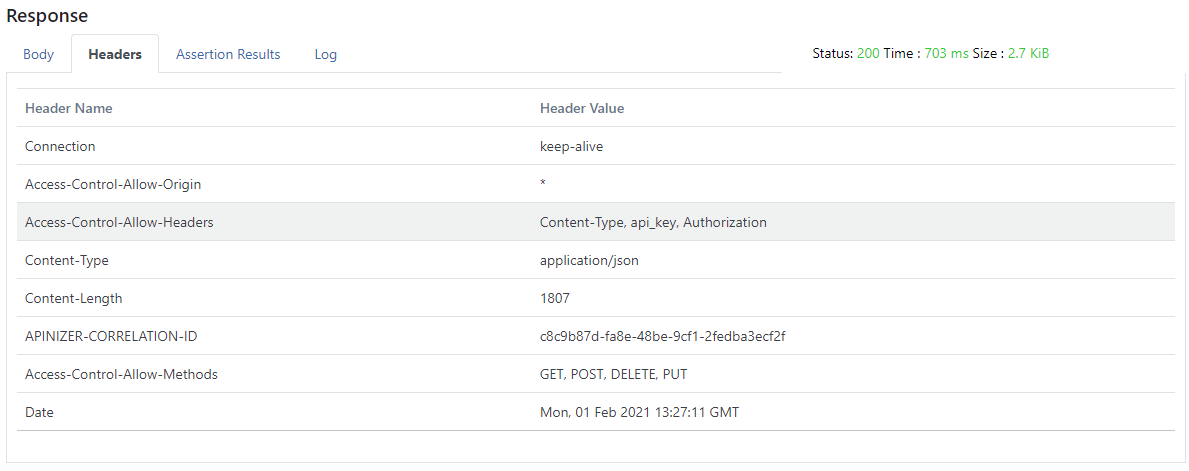Click the correlation ID value c8c9b87d
This screenshot has width=1189, height=471.
pyautogui.click(x=662, y=336)
